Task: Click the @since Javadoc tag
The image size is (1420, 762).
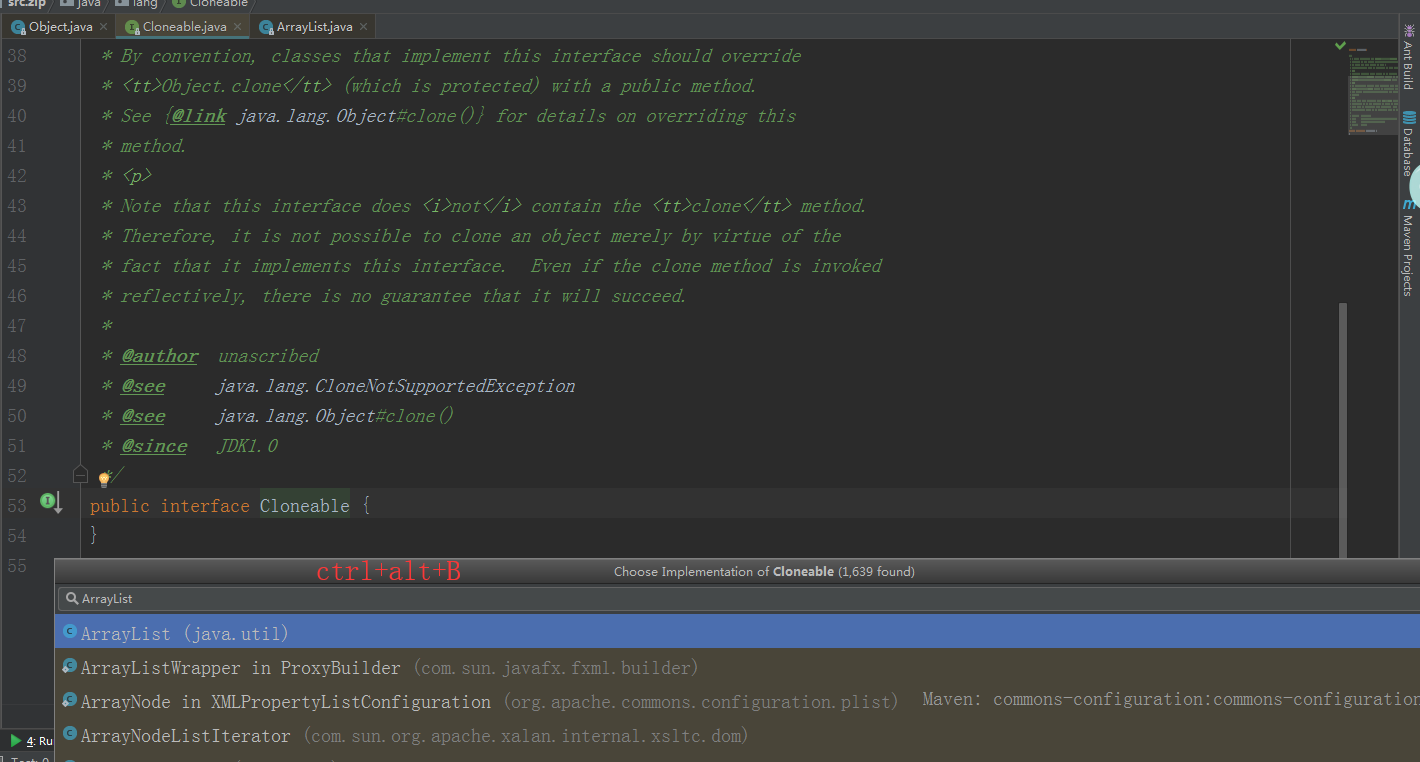Action: (154, 446)
